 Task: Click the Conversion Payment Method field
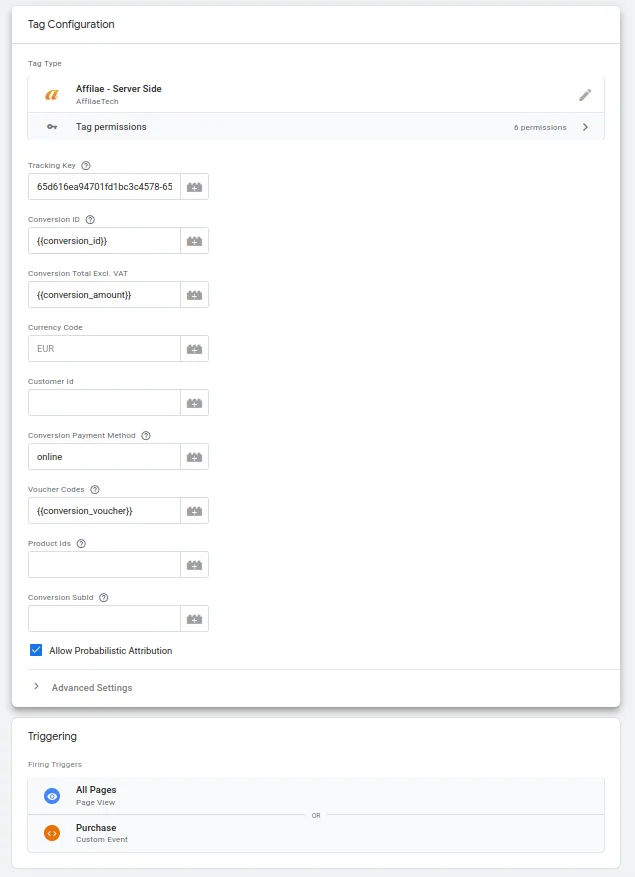tap(104, 457)
